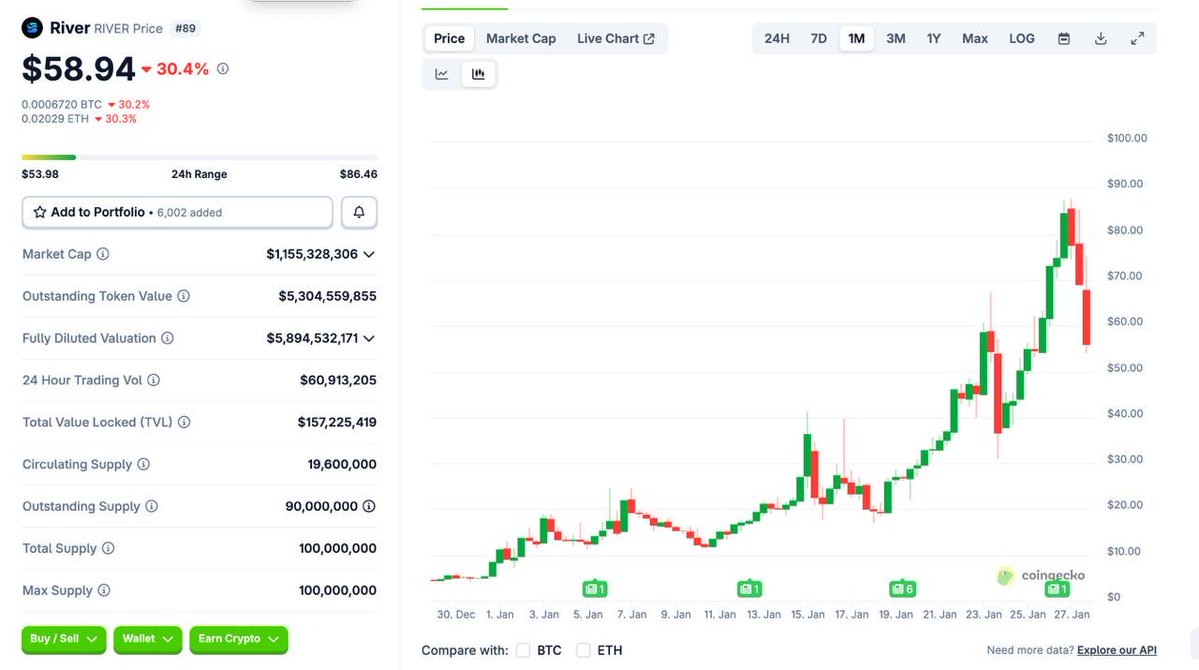Screen dimensions: 1199x670
Task: Open the calendar date range picker
Action: 1064,39
